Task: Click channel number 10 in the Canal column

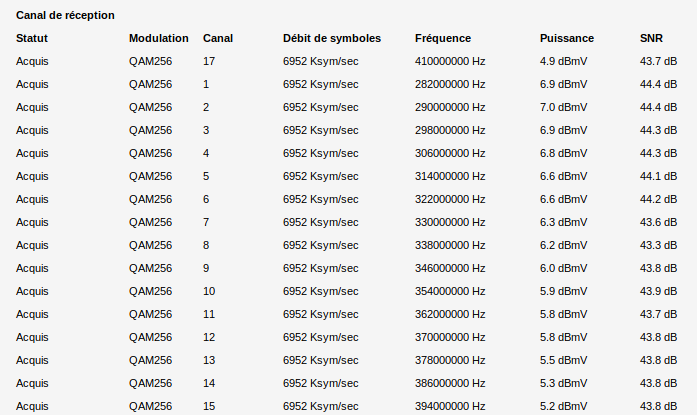Action: [209, 291]
